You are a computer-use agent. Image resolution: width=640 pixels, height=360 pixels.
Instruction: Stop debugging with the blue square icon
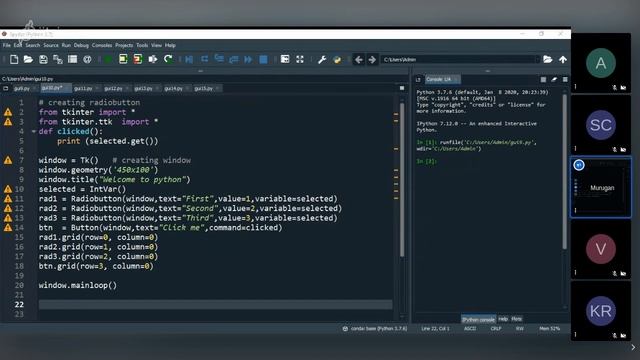(x=264, y=60)
